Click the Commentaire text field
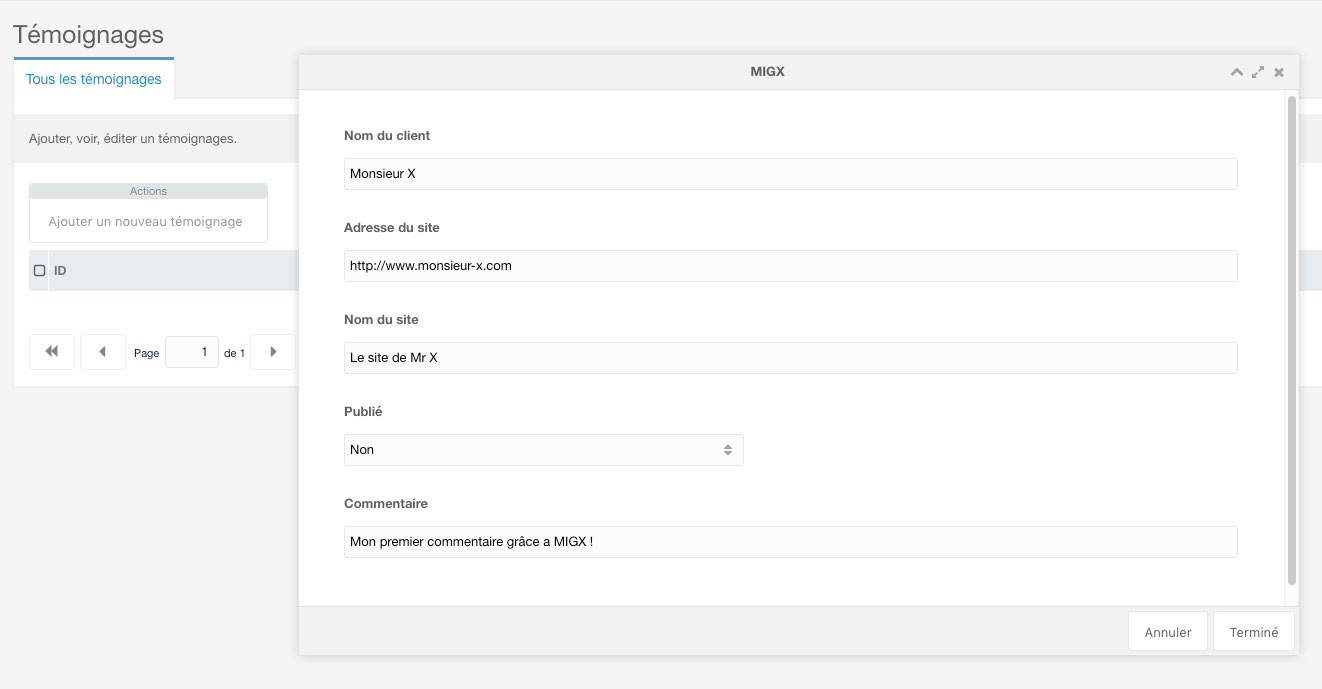1322x689 pixels. click(x=790, y=542)
